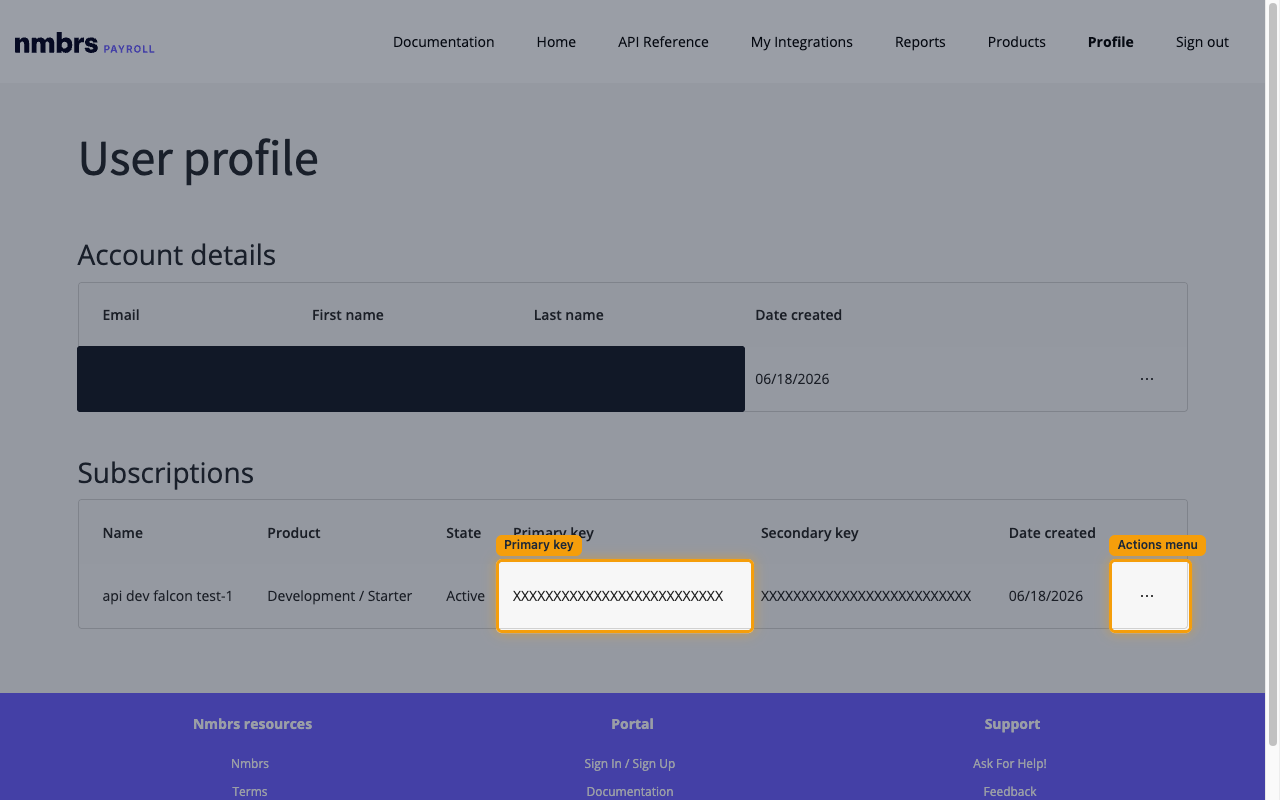Select the Profile nav item

click(x=1111, y=42)
